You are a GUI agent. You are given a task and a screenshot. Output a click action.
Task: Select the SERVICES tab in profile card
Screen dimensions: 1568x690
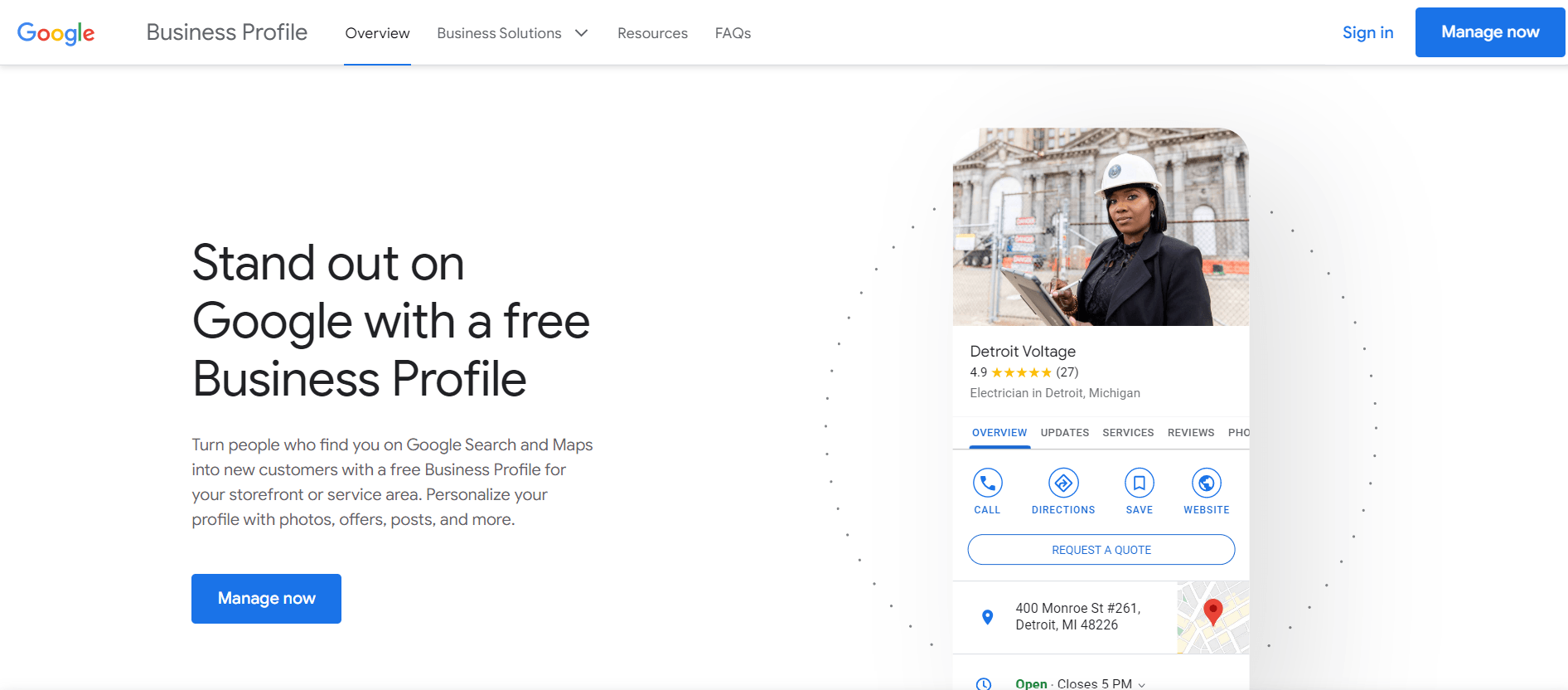click(1128, 433)
